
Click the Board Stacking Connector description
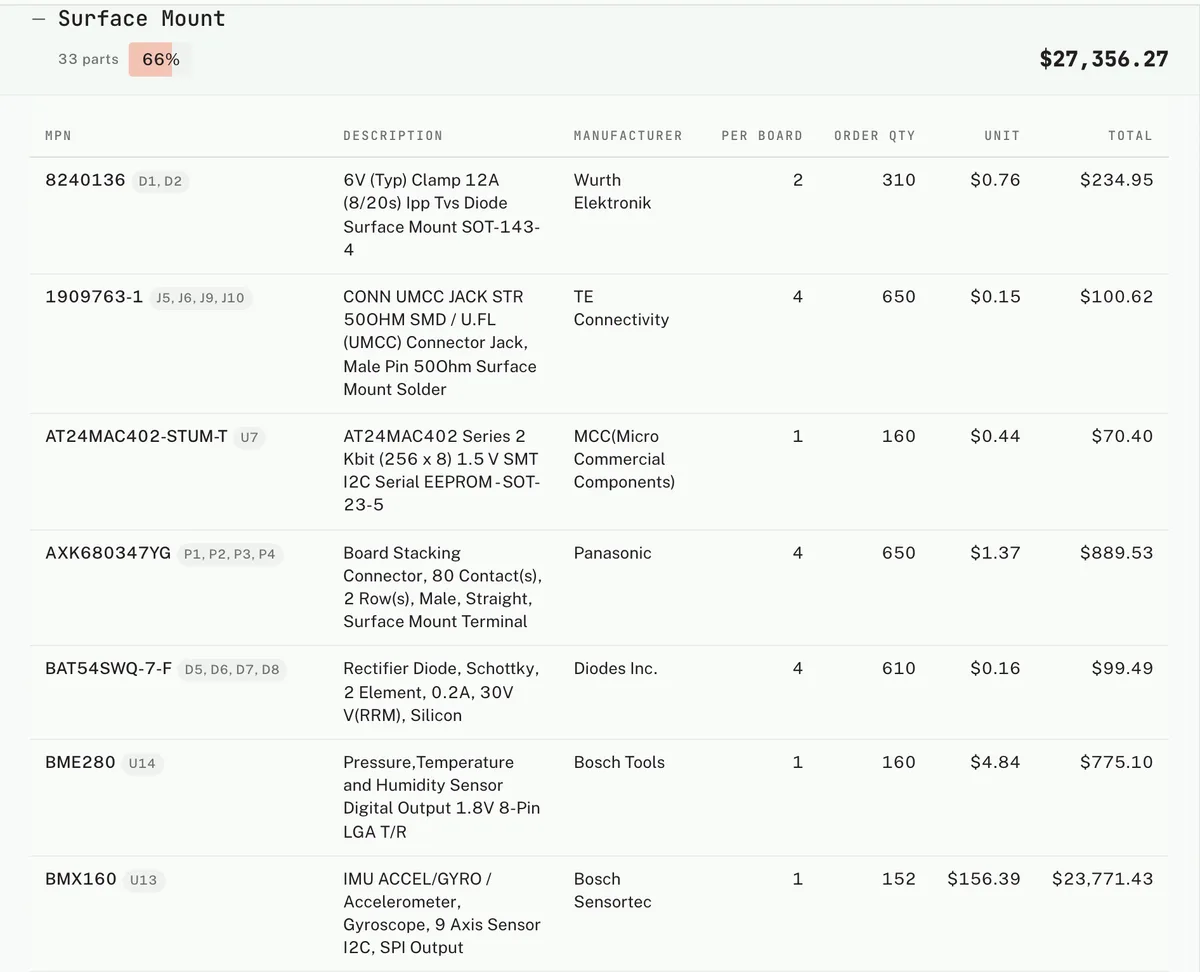coord(442,587)
